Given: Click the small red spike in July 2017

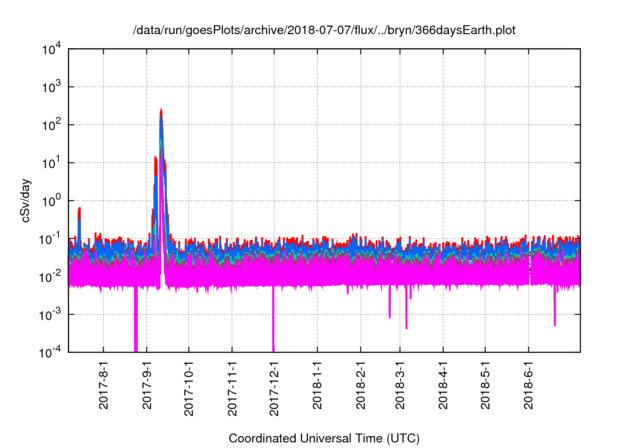Looking at the screenshot, I should [79, 210].
